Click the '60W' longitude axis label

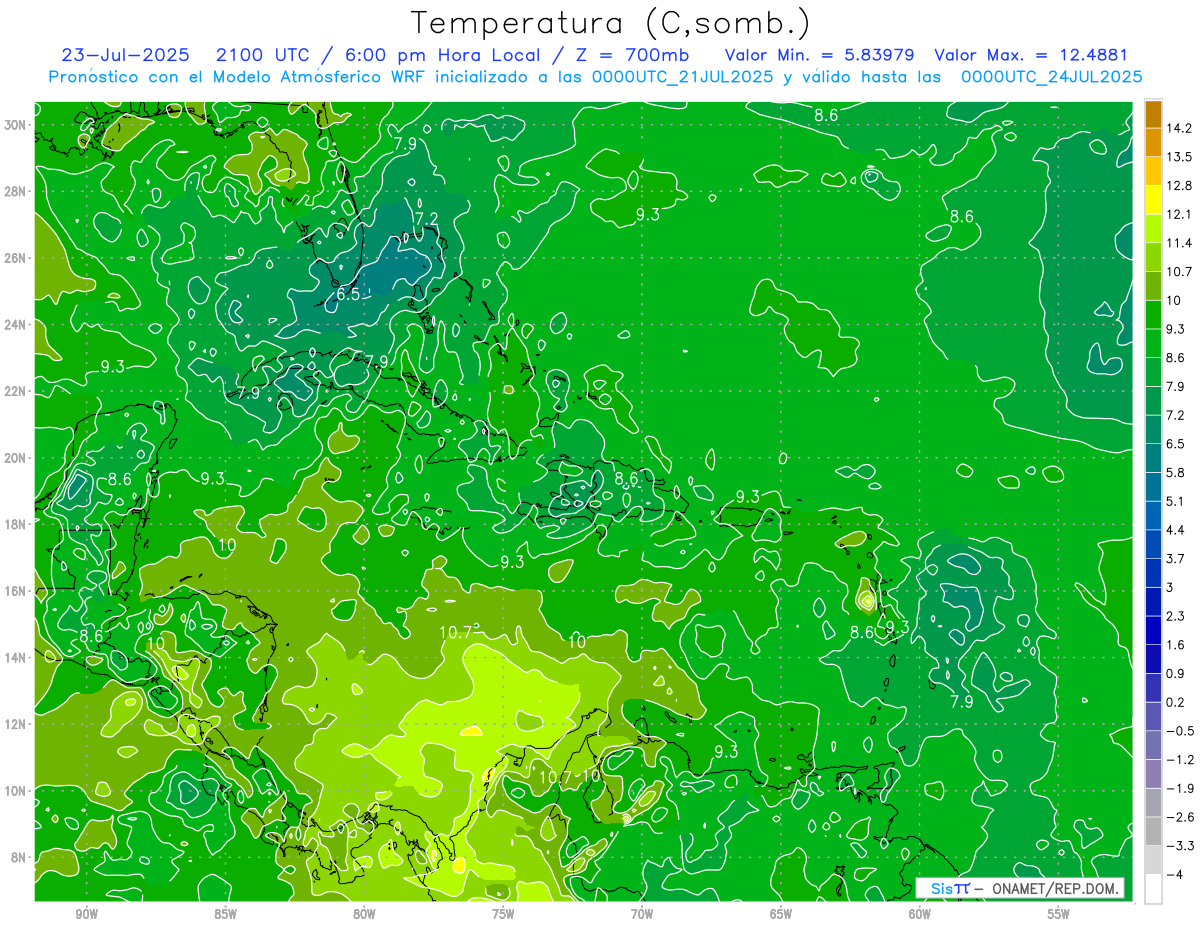click(x=920, y=914)
